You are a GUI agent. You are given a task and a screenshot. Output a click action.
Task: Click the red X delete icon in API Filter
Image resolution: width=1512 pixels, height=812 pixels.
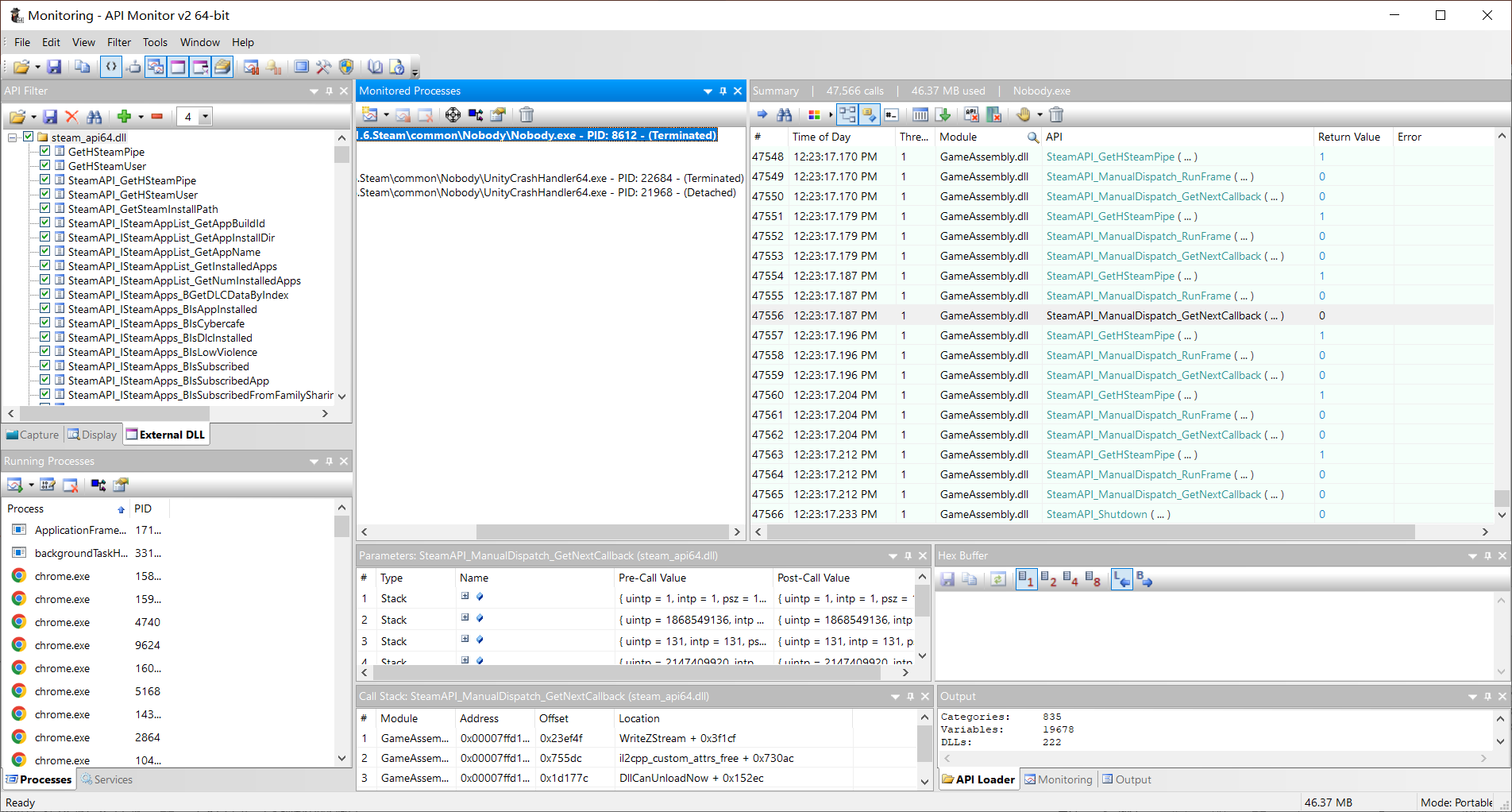pos(71,117)
